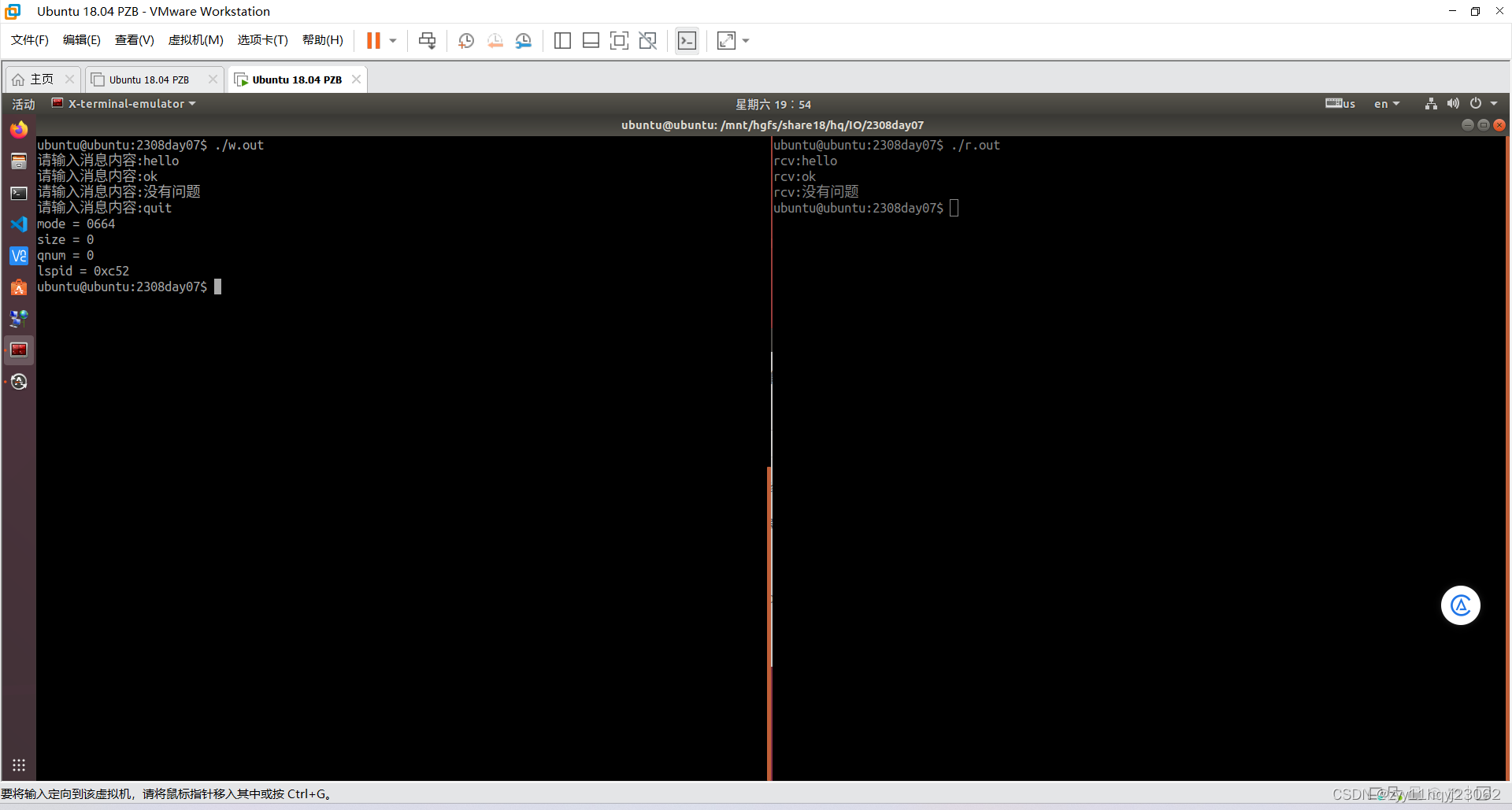Viewport: 1512px width, 810px height.
Task: Open the Terminal dock icon
Action: point(19,193)
